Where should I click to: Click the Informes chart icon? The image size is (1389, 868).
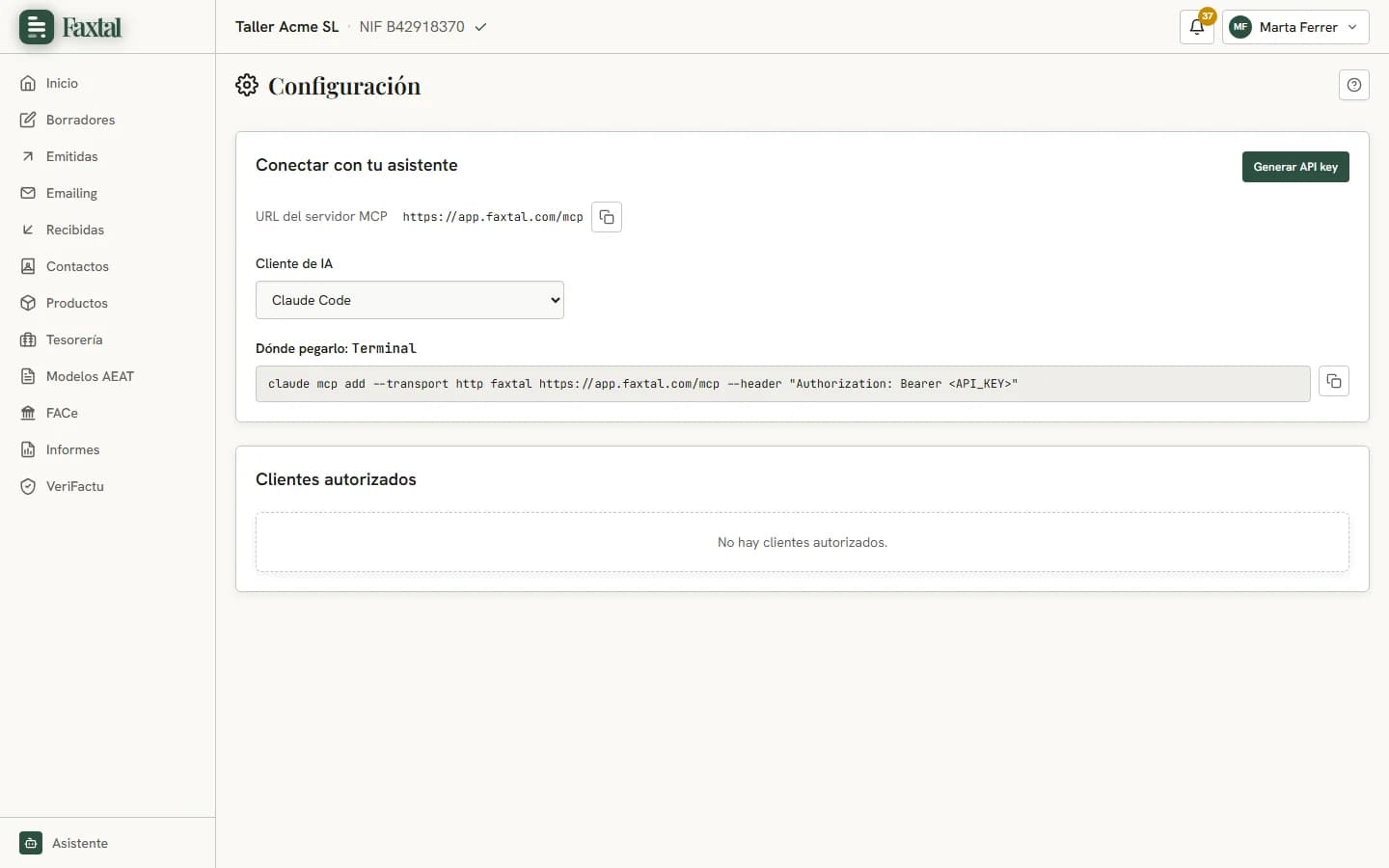28,449
